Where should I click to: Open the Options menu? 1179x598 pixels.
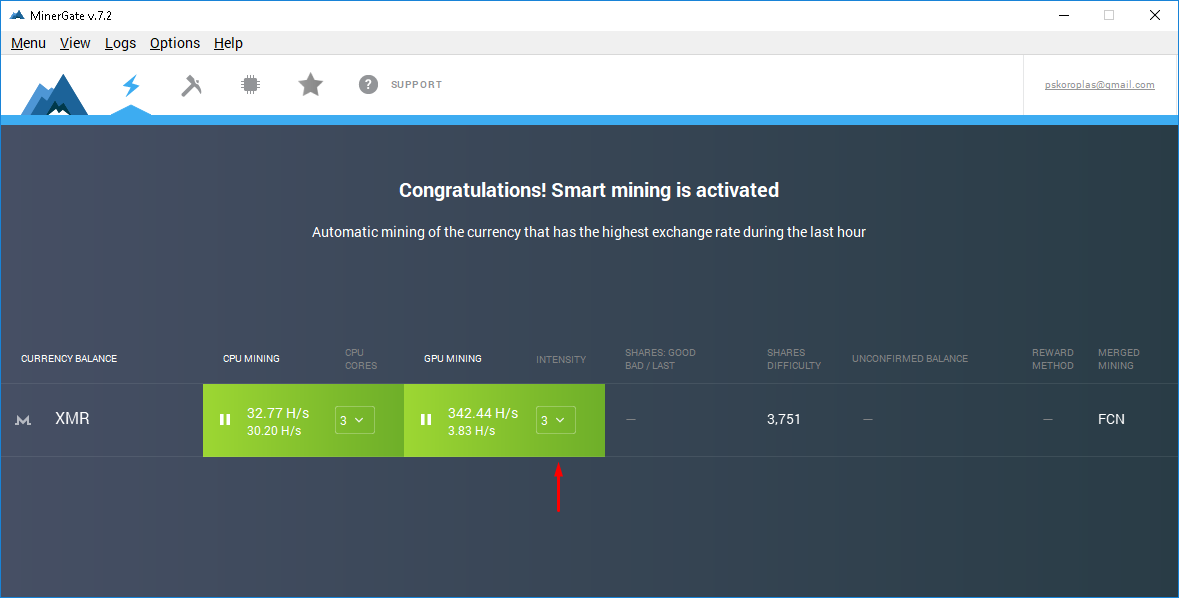[x=175, y=43]
